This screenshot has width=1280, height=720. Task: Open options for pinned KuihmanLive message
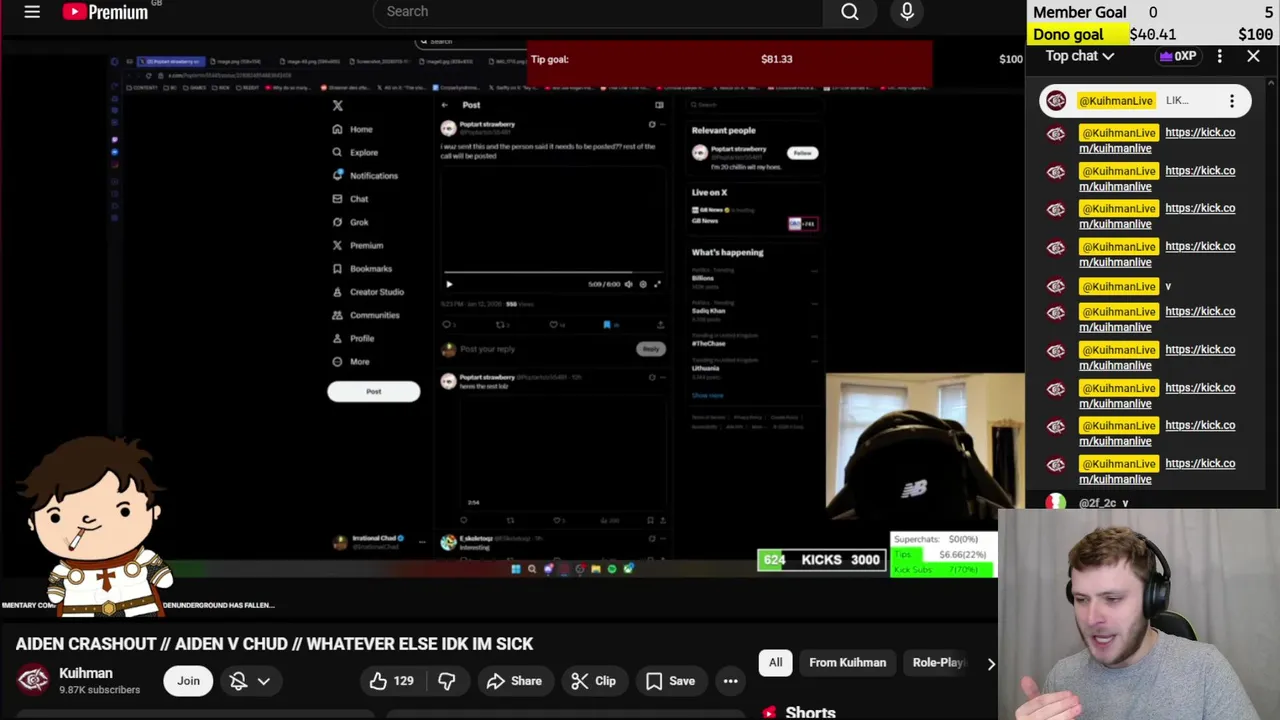pos(1232,101)
